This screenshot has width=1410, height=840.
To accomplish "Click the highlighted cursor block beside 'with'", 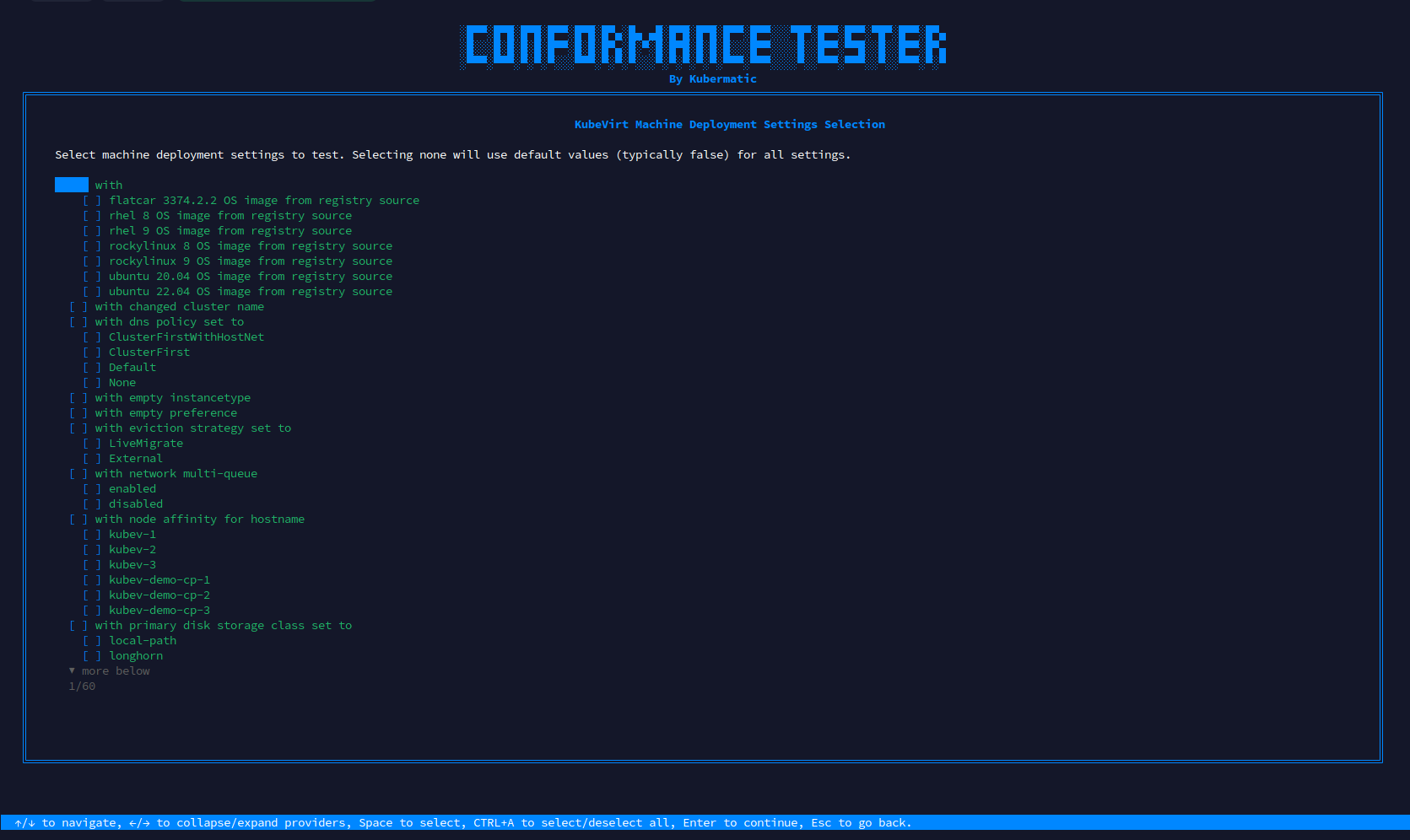I will click(x=72, y=185).
